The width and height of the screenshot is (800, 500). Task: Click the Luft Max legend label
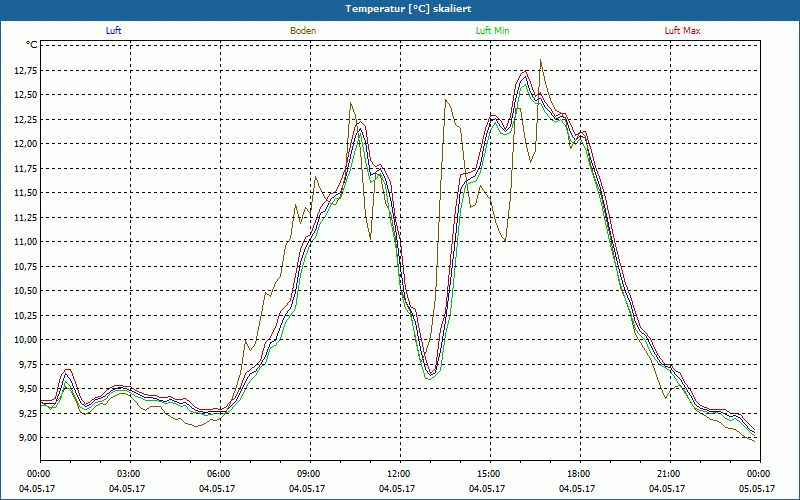[x=682, y=31]
